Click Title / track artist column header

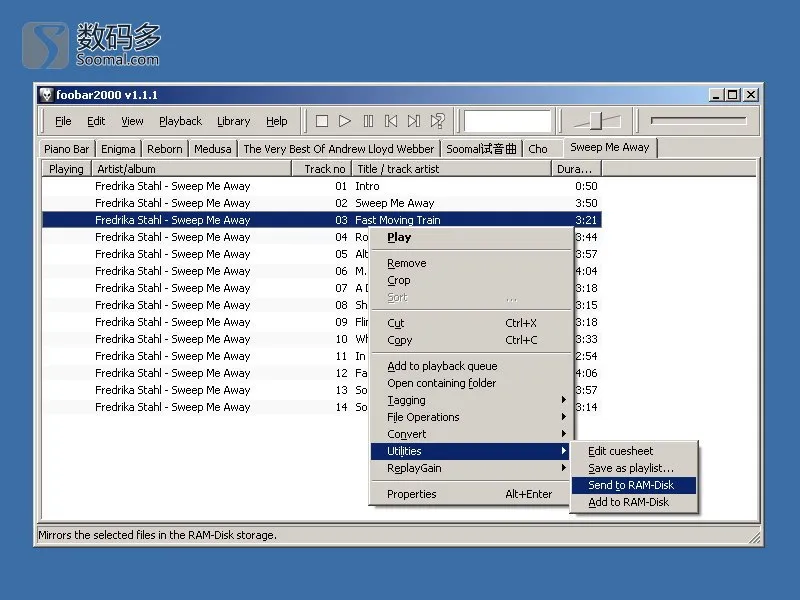[452, 169]
